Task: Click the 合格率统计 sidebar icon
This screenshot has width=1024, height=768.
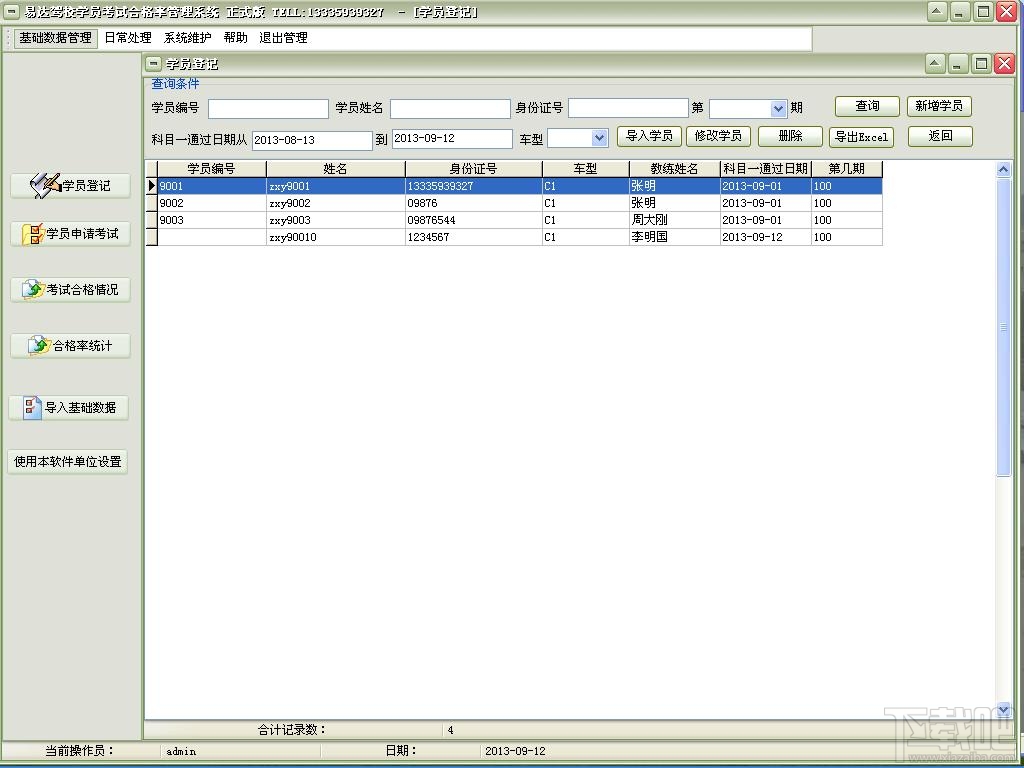Action: click(39, 345)
